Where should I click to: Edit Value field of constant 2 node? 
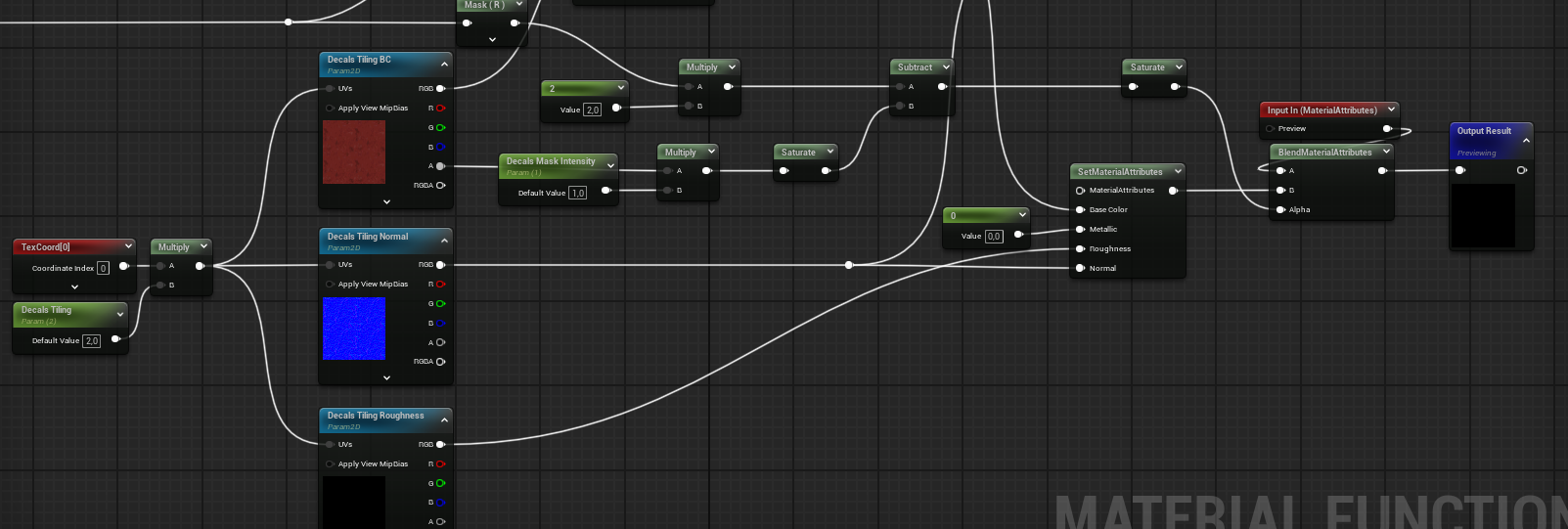tap(593, 110)
